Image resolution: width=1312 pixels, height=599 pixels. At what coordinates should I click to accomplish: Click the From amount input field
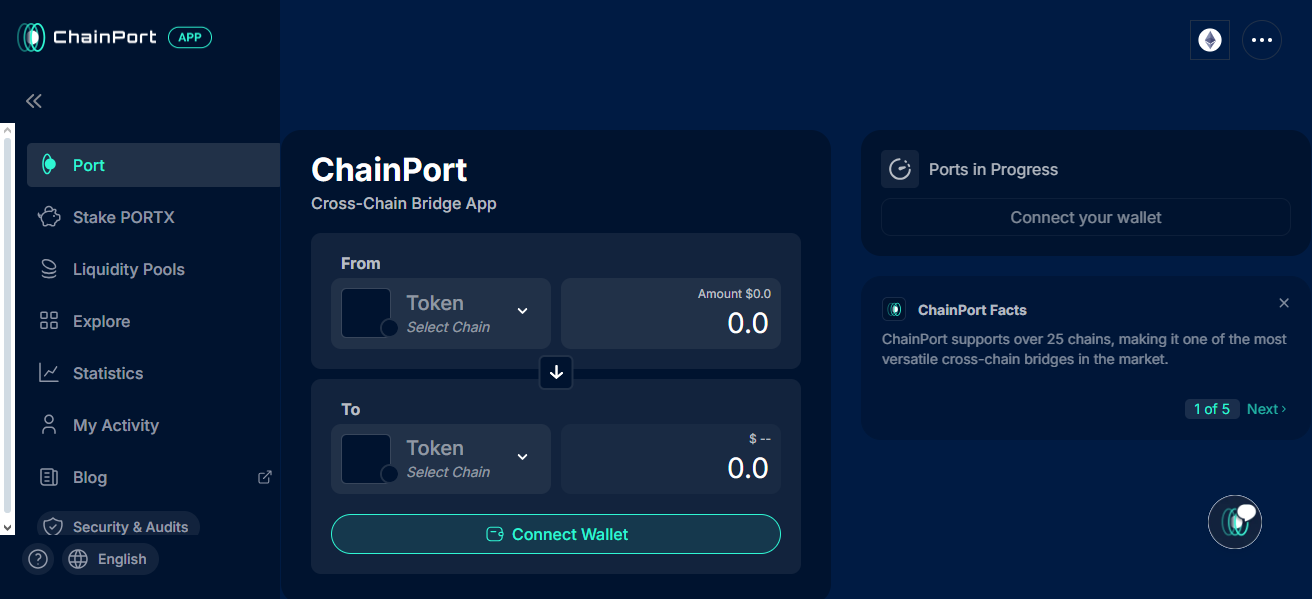(x=671, y=313)
